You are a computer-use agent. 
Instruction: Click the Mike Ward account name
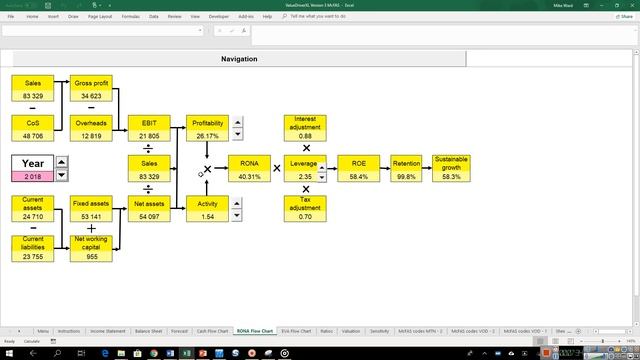[x=563, y=5]
